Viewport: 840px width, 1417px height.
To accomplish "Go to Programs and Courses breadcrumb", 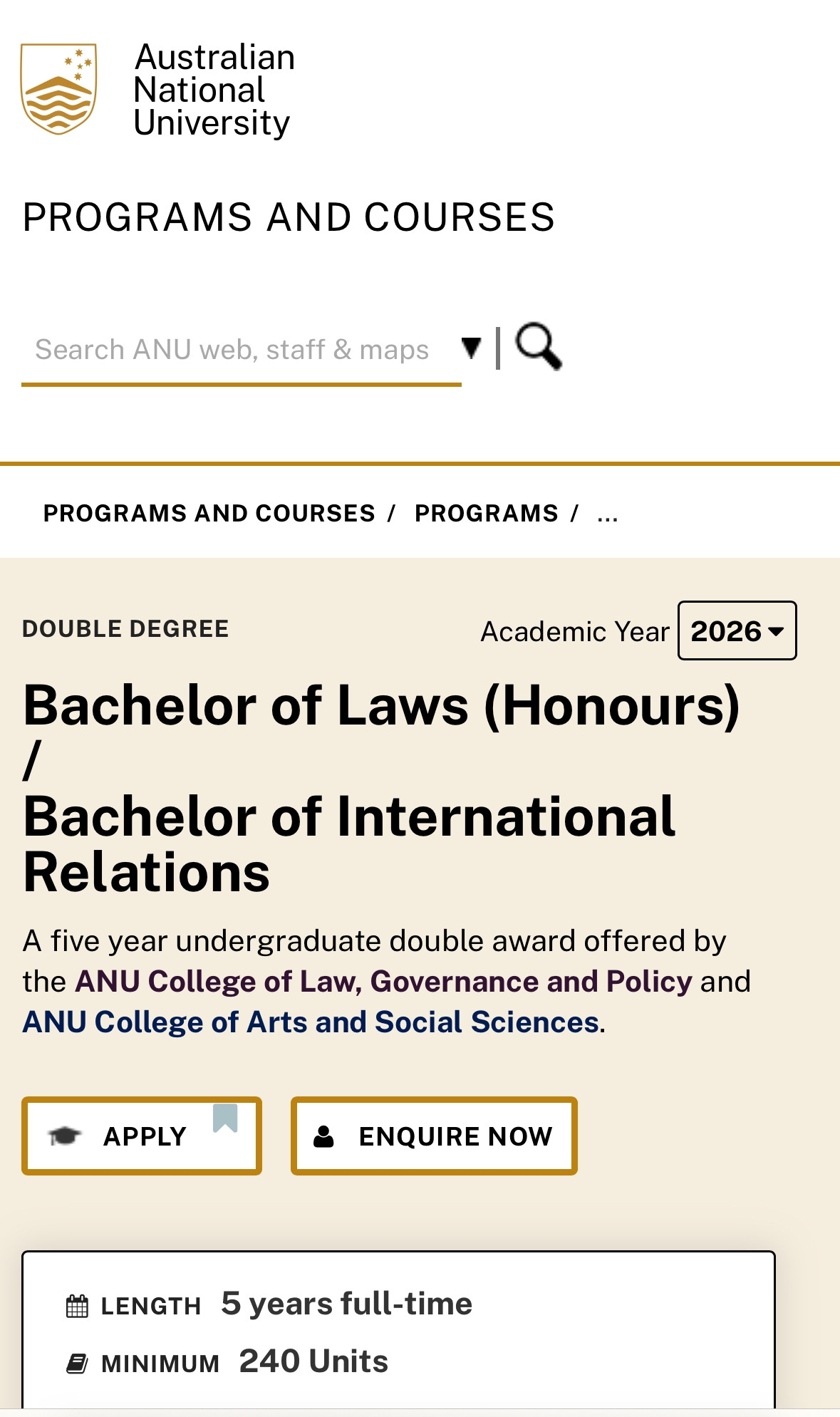I will [209, 514].
